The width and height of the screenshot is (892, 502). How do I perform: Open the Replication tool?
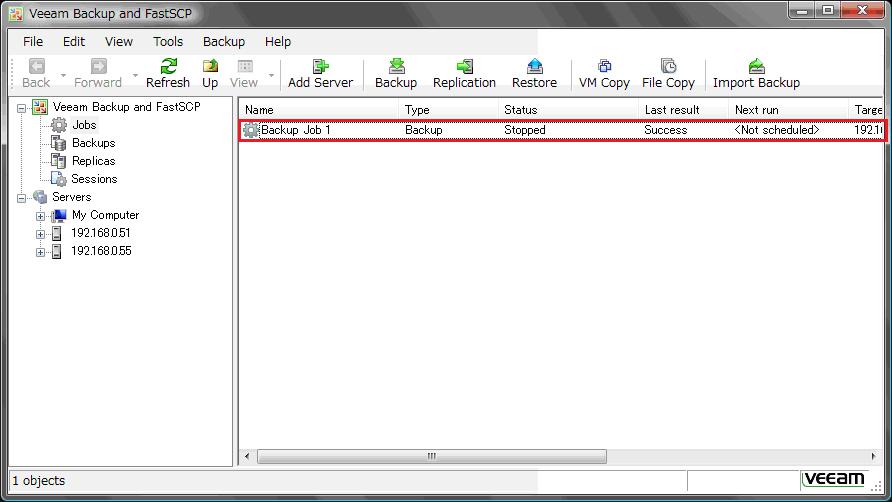464,67
